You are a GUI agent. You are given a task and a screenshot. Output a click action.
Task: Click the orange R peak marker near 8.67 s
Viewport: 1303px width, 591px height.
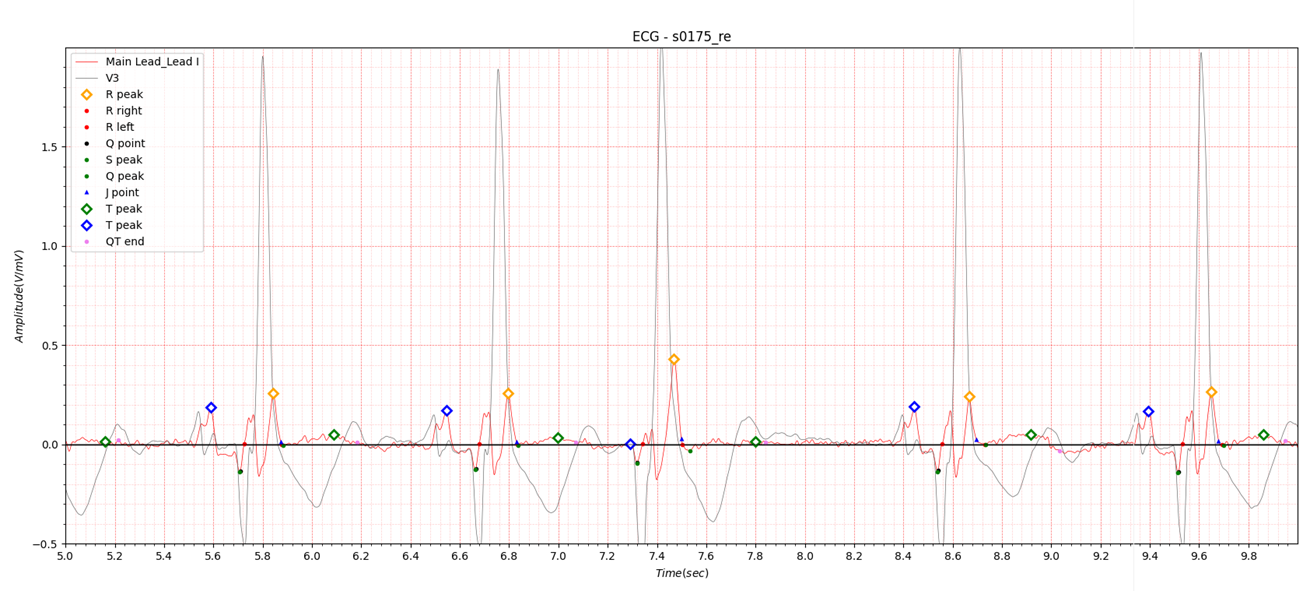(969, 397)
